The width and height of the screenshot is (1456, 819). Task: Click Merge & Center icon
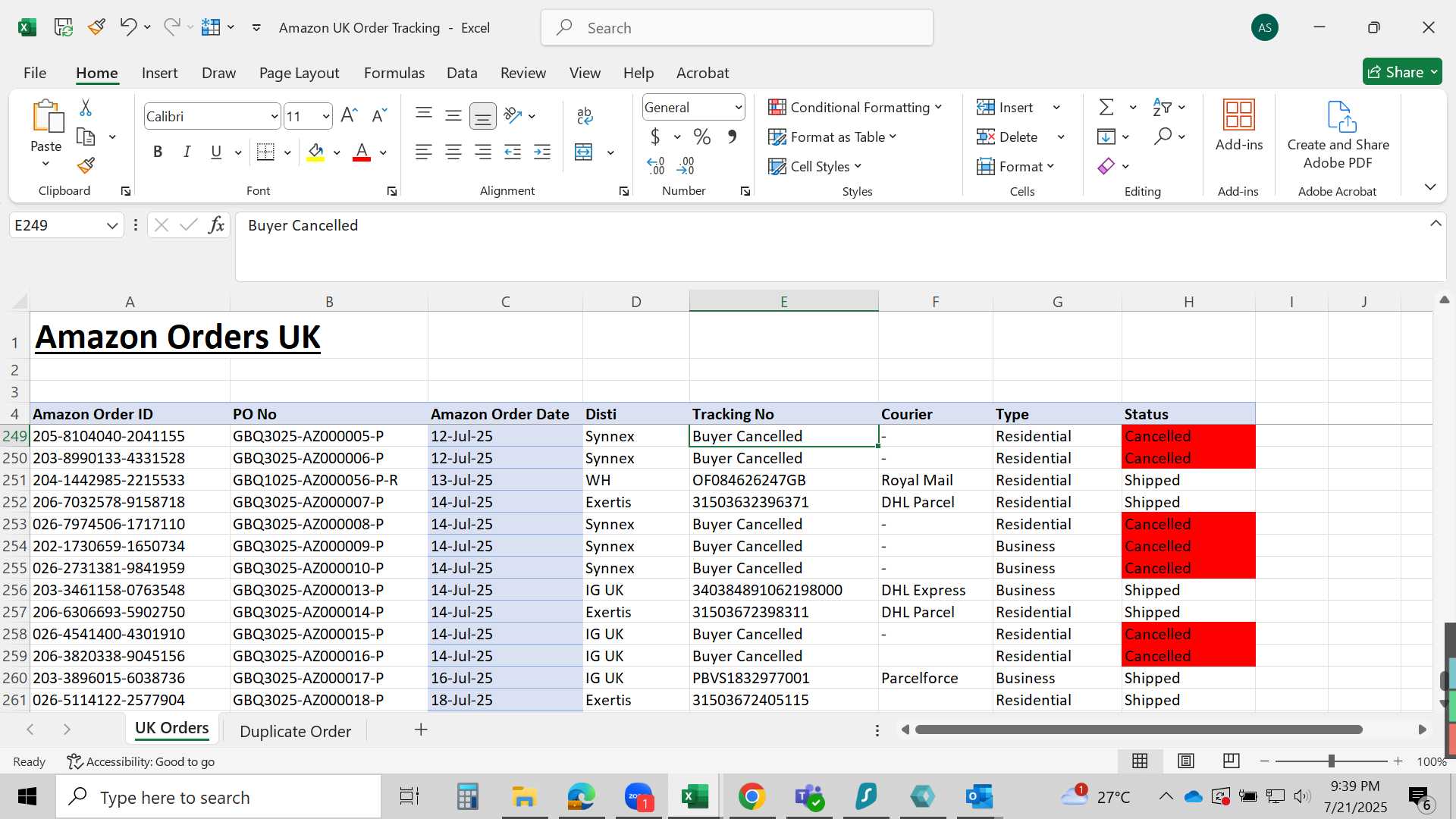[584, 152]
